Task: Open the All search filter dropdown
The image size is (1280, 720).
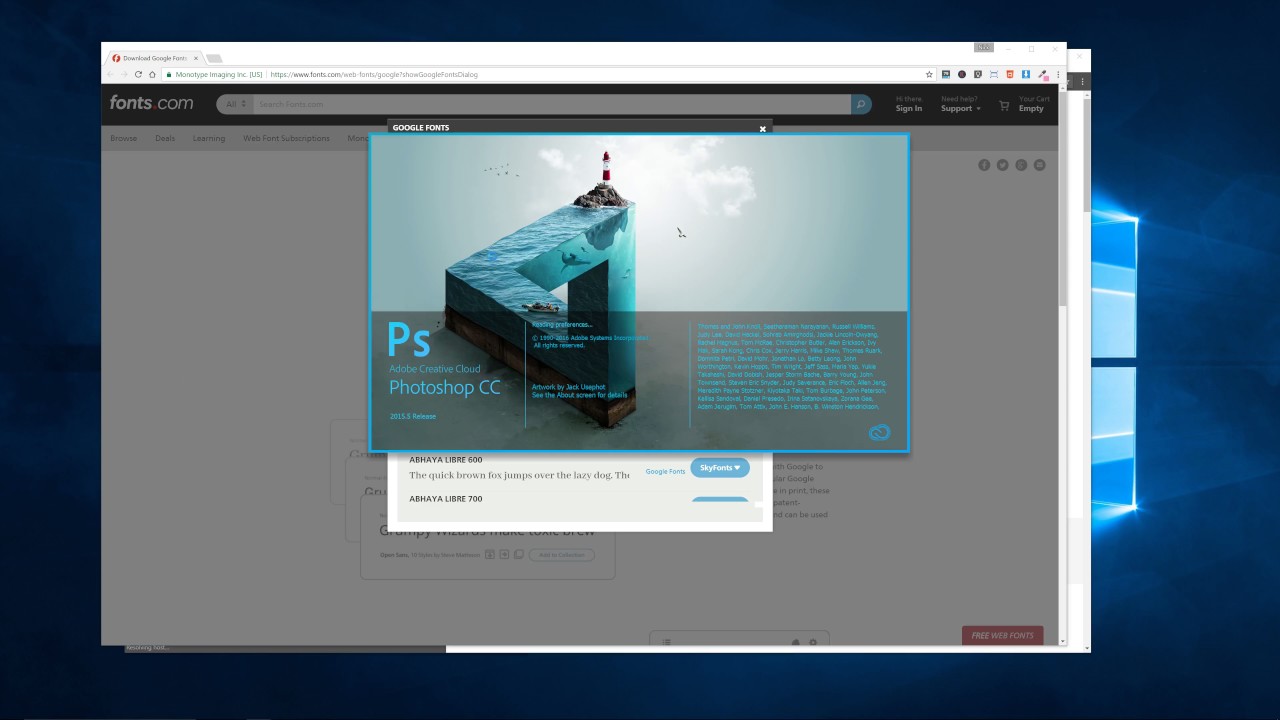Action: [236, 104]
